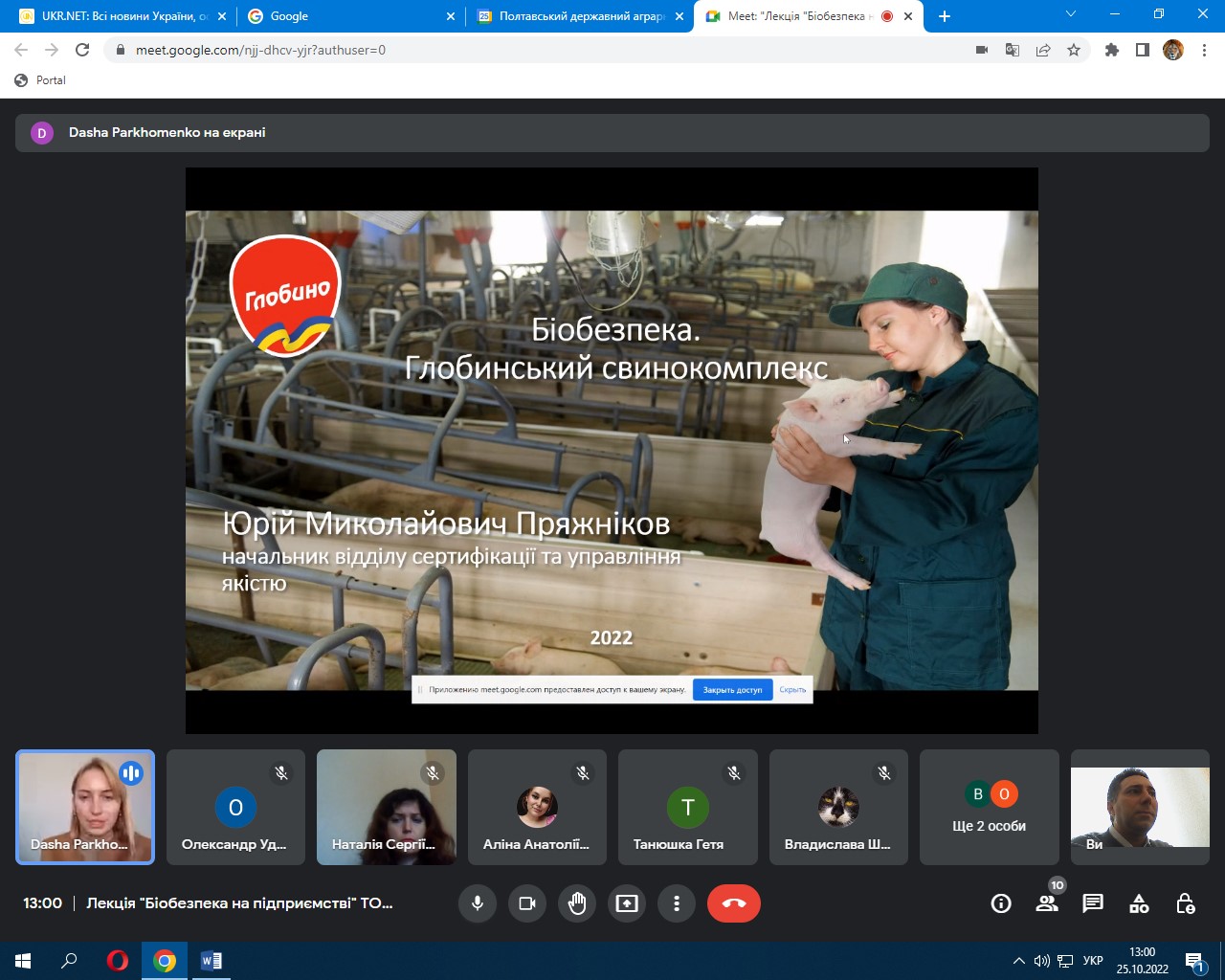
Task: View site info lock icon
Action: click(120, 50)
